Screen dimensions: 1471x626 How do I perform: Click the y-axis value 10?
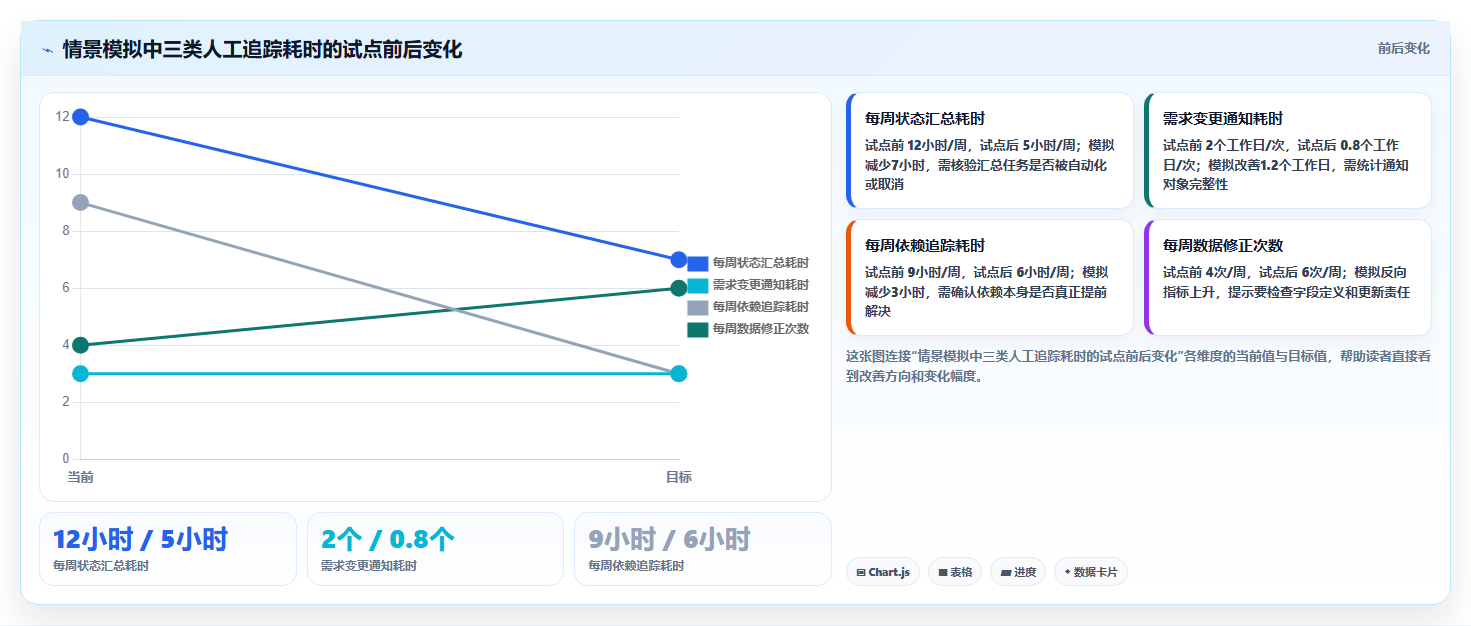63,174
